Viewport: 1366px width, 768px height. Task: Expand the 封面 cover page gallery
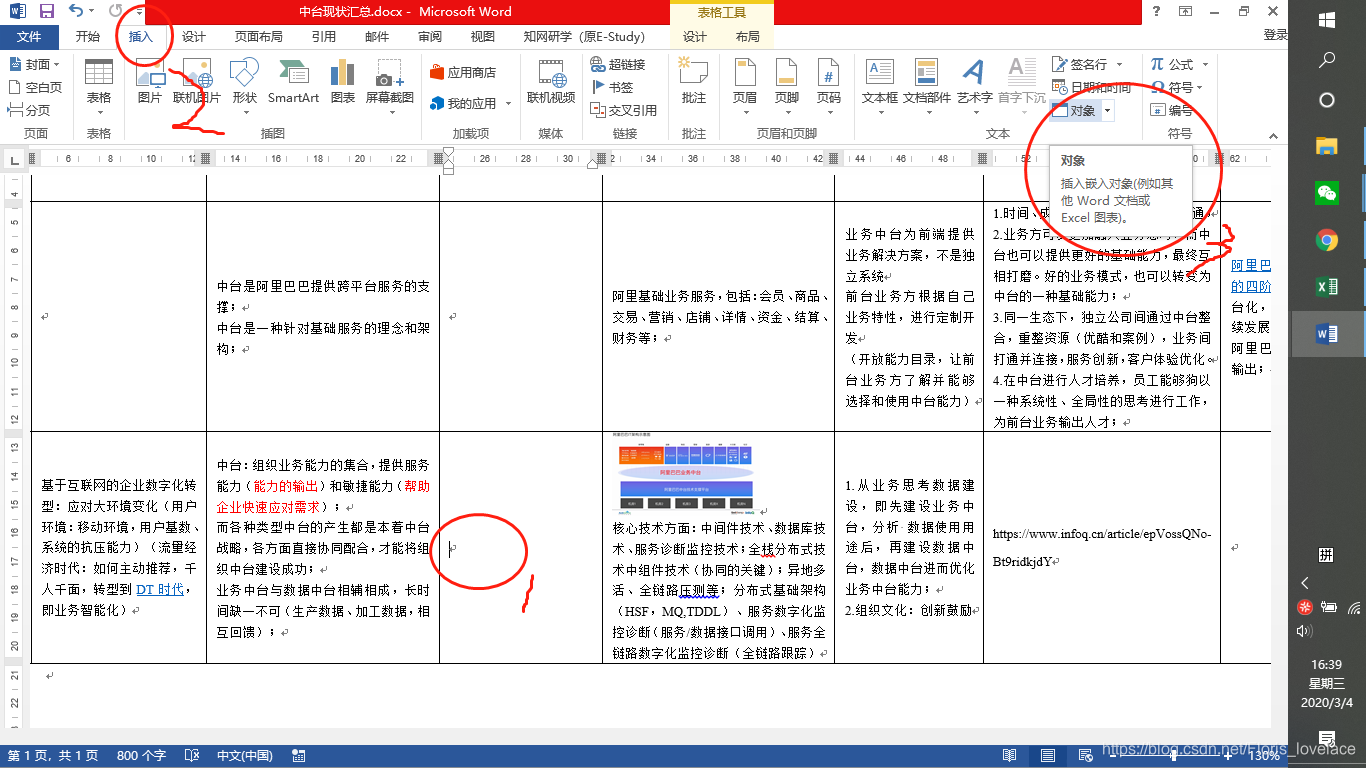point(35,64)
